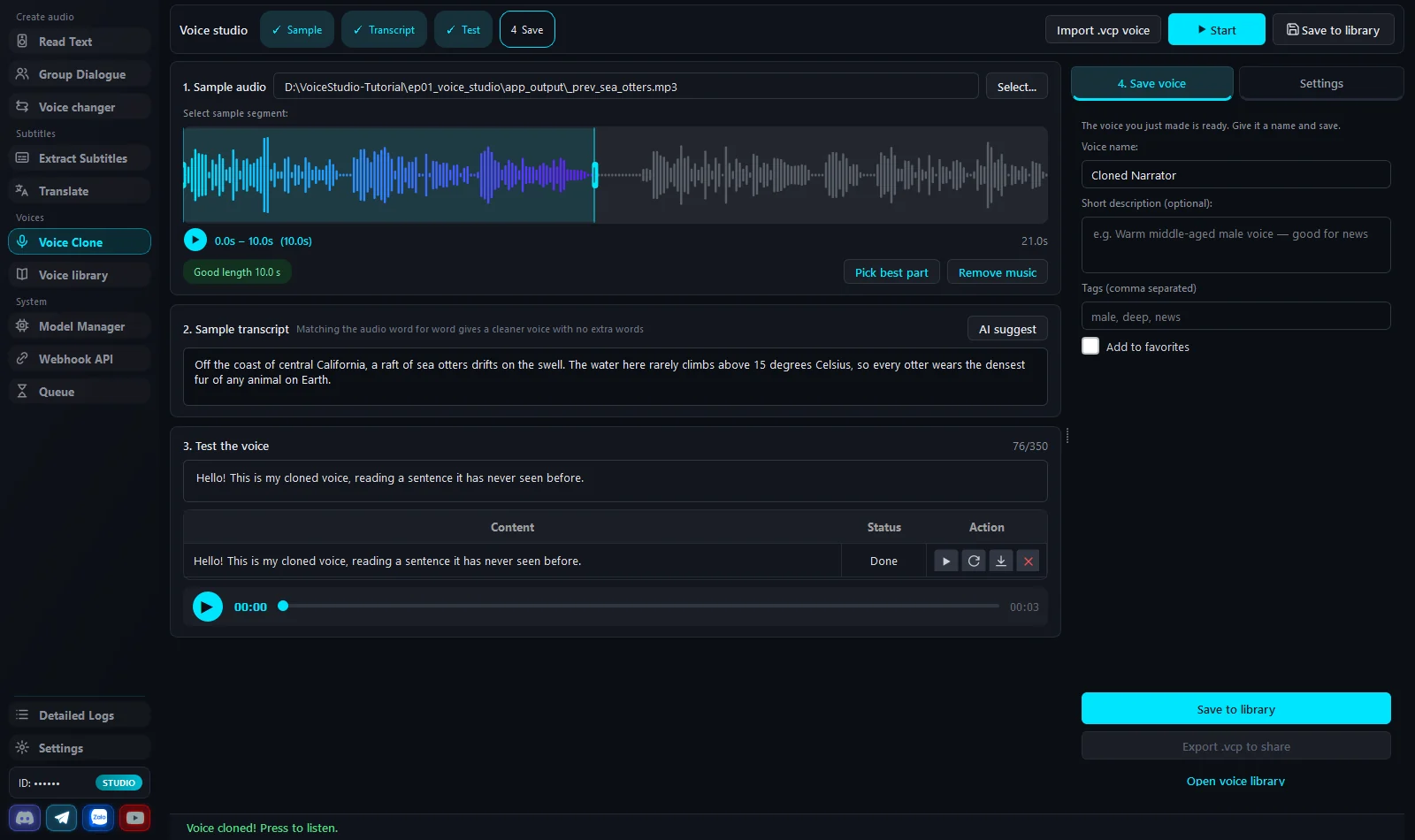1415x840 pixels.
Task: Tick the Add to favorites checkbox
Action: [x=1090, y=347]
